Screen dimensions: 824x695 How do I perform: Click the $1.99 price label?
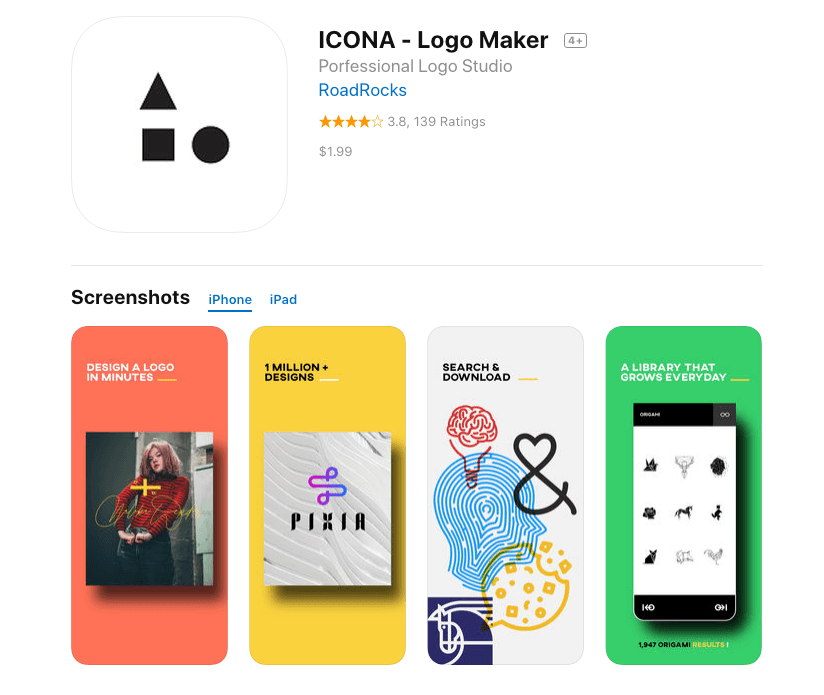coord(335,152)
